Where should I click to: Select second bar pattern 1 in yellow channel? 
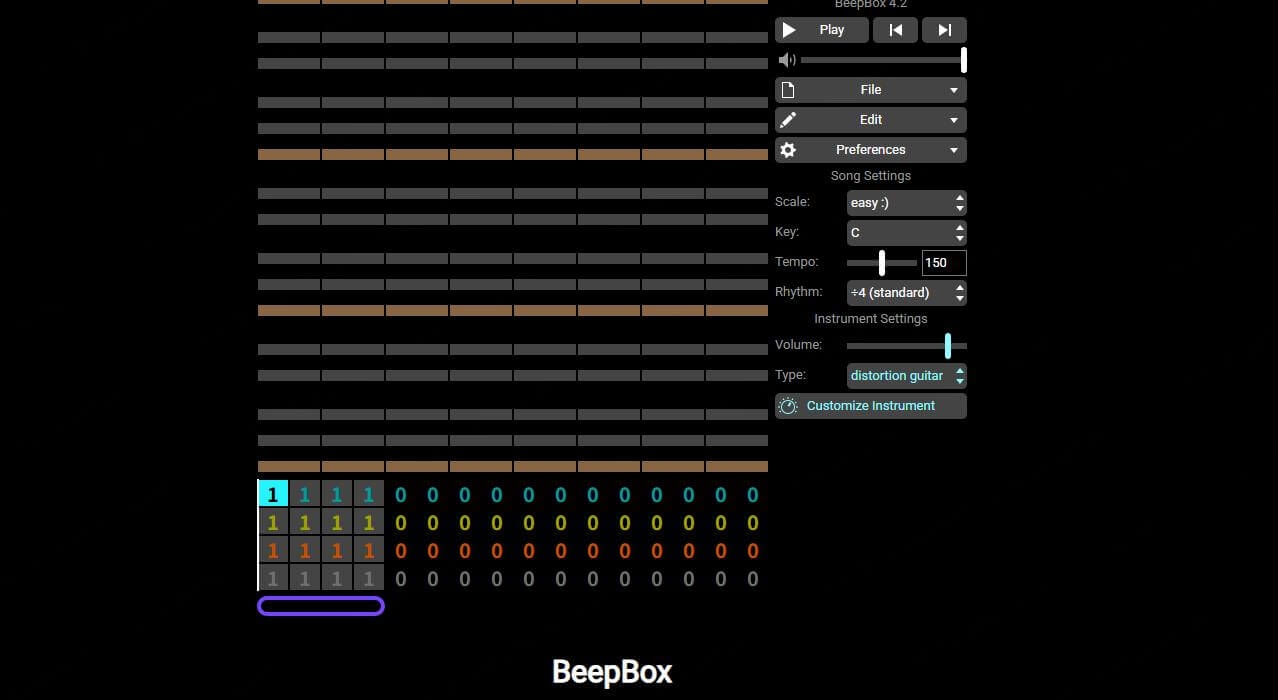(x=305, y=522)
